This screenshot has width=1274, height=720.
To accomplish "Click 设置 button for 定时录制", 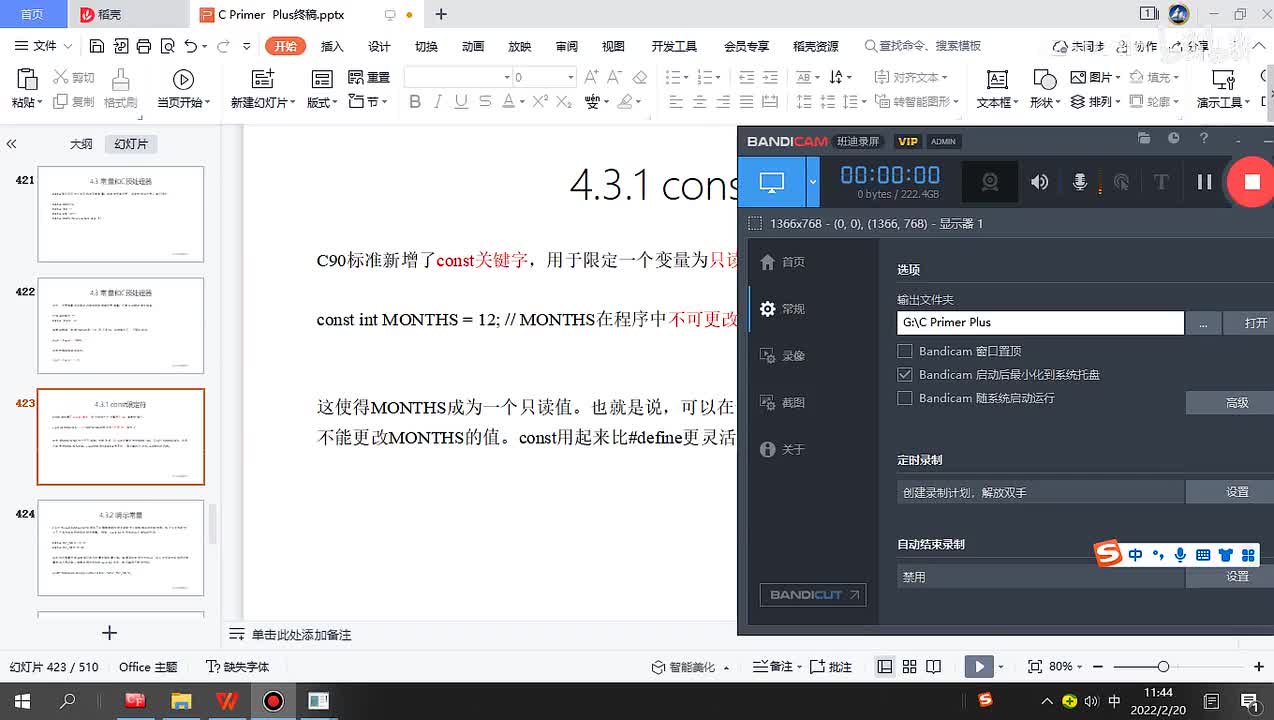I will click(x=1231, y=491).
